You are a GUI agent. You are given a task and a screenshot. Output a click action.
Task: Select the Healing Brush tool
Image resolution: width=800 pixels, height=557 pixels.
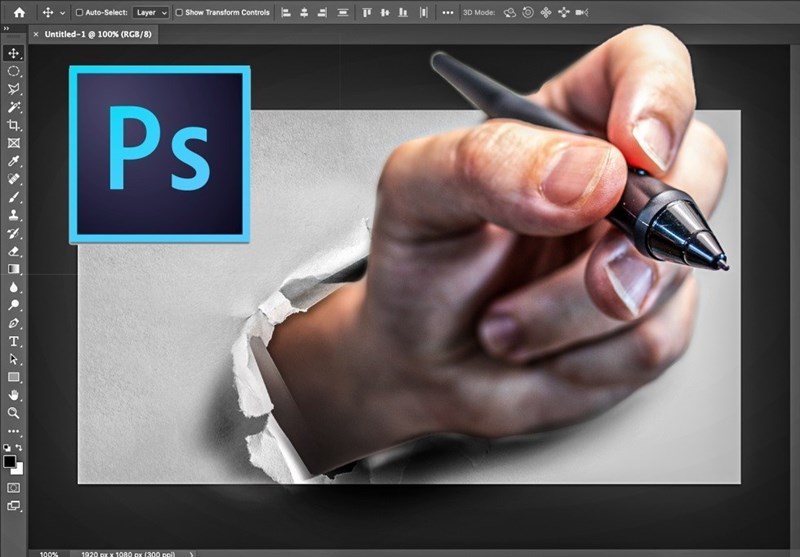tap(13, 179)
